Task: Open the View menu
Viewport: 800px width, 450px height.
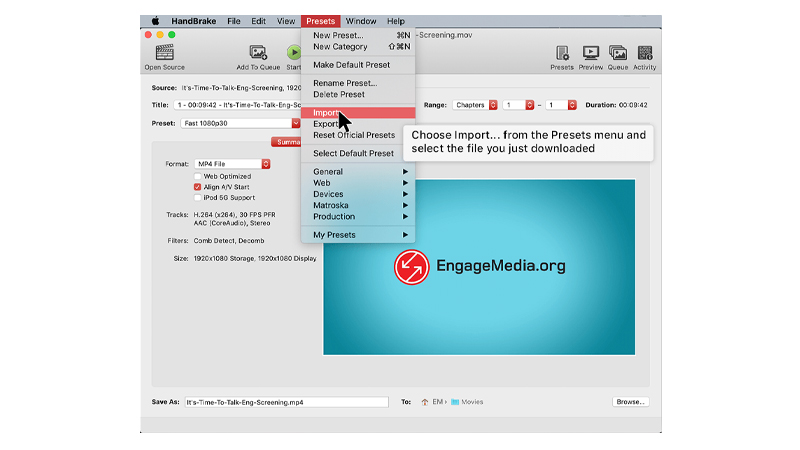Action: (286, 21)
